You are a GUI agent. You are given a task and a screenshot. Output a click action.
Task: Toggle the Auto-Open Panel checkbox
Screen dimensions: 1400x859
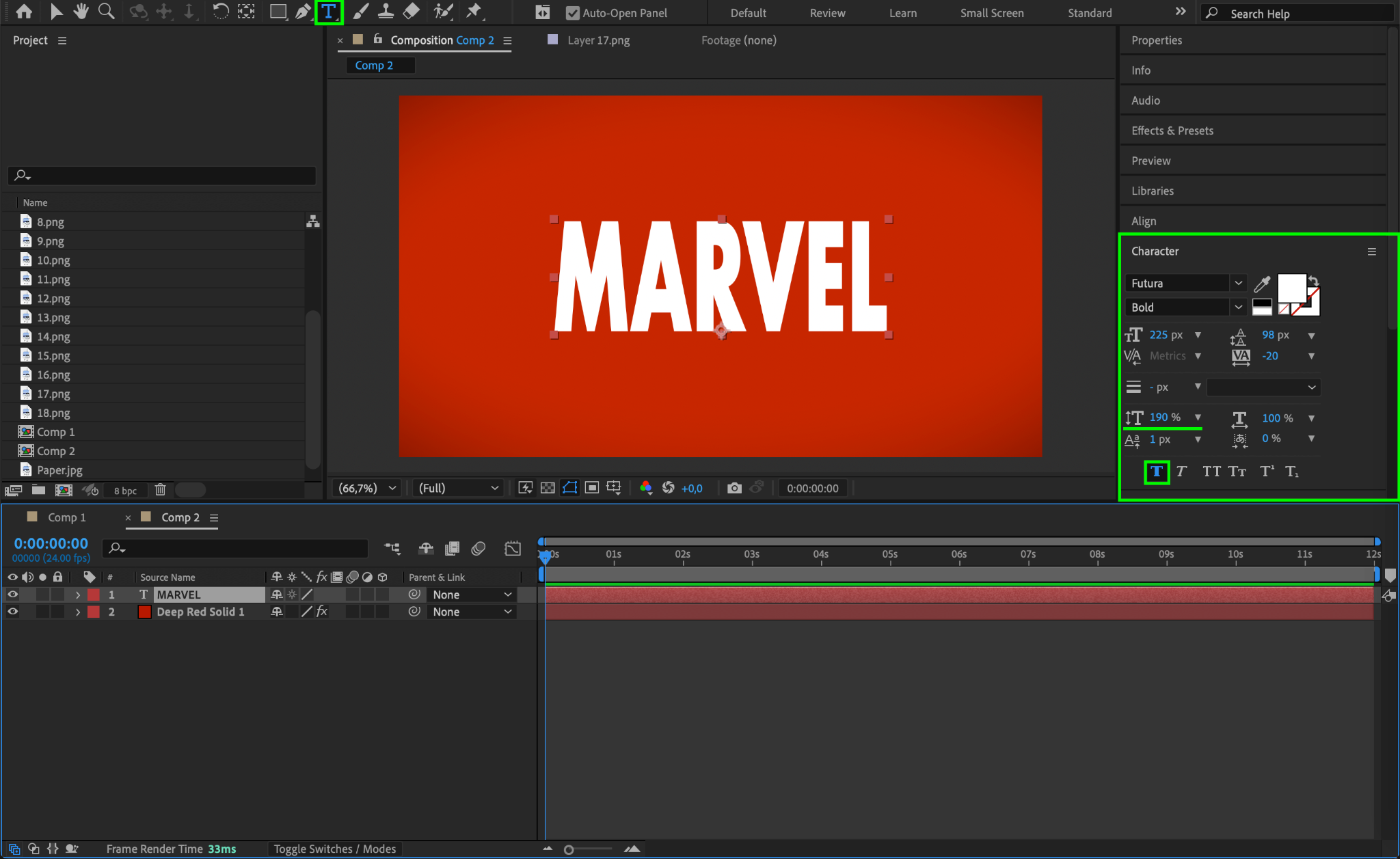pyautogui.click(x=573, y=13)
